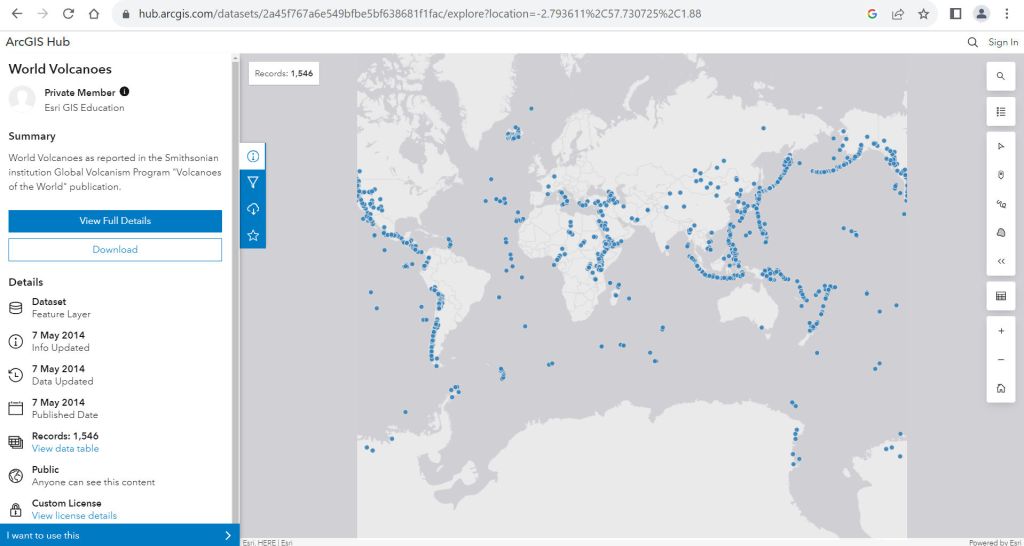Image resolution: width=1024 pixels, height=546 pixels.
Task: Show the map legend list
Action: (1001, 111)
